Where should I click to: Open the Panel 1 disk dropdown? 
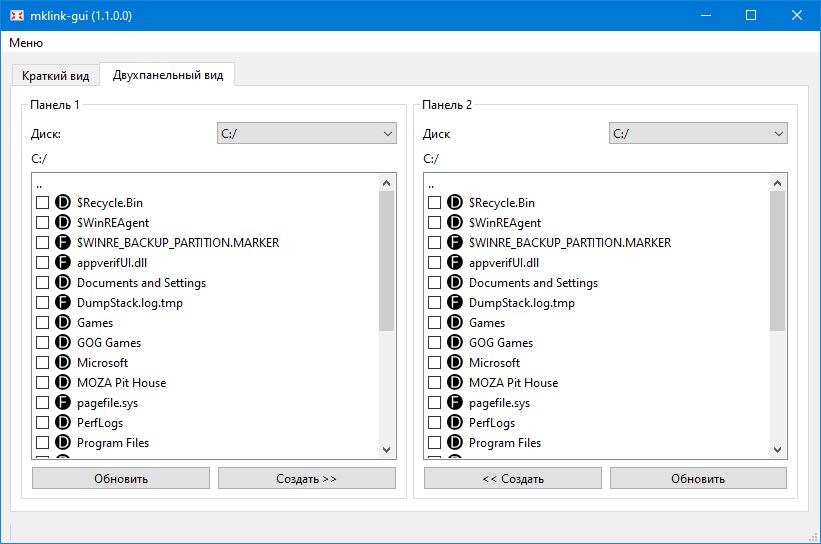tap(306, 134)
